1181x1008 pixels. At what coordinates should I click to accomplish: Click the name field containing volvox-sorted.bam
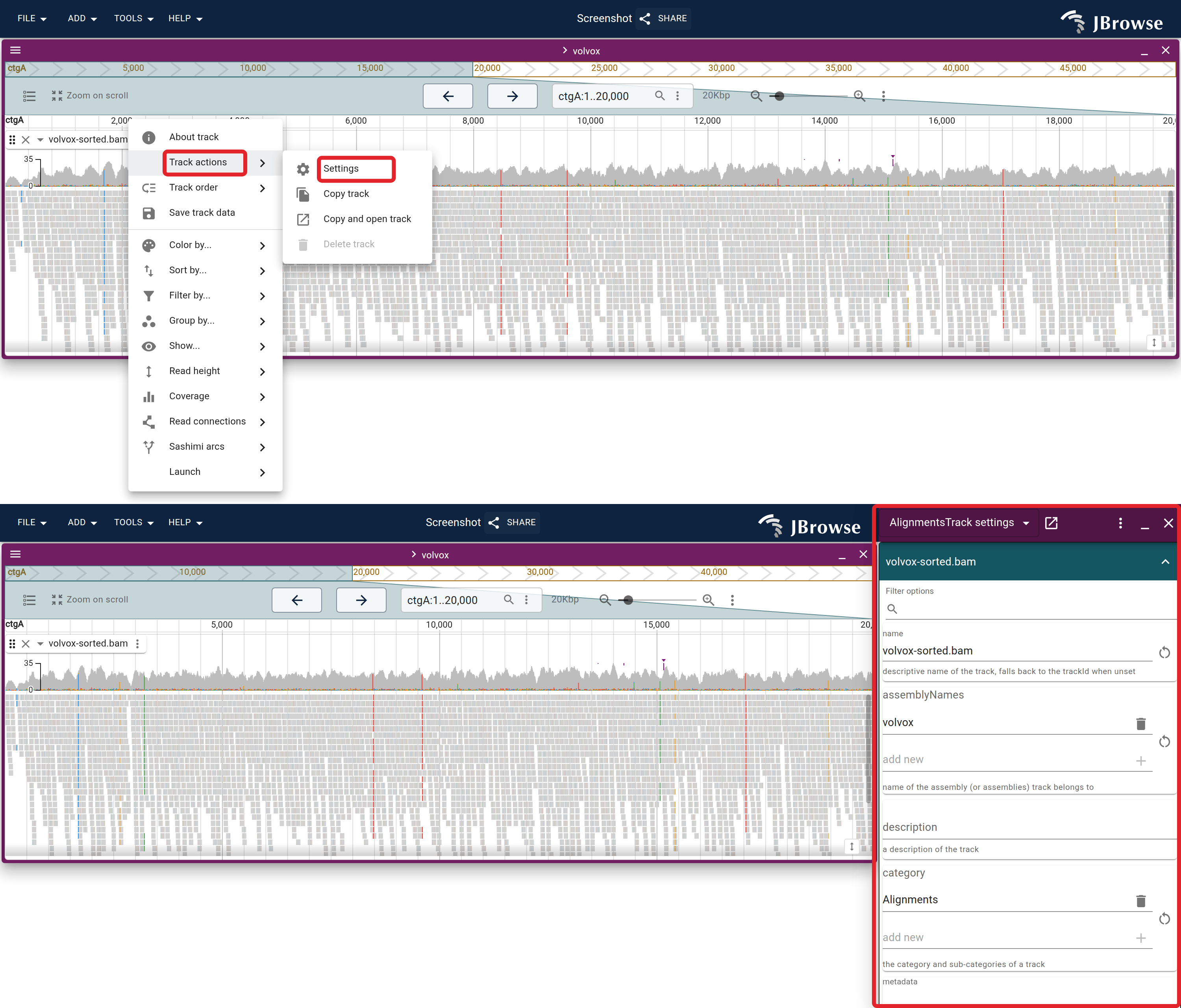pos(1017,650)
